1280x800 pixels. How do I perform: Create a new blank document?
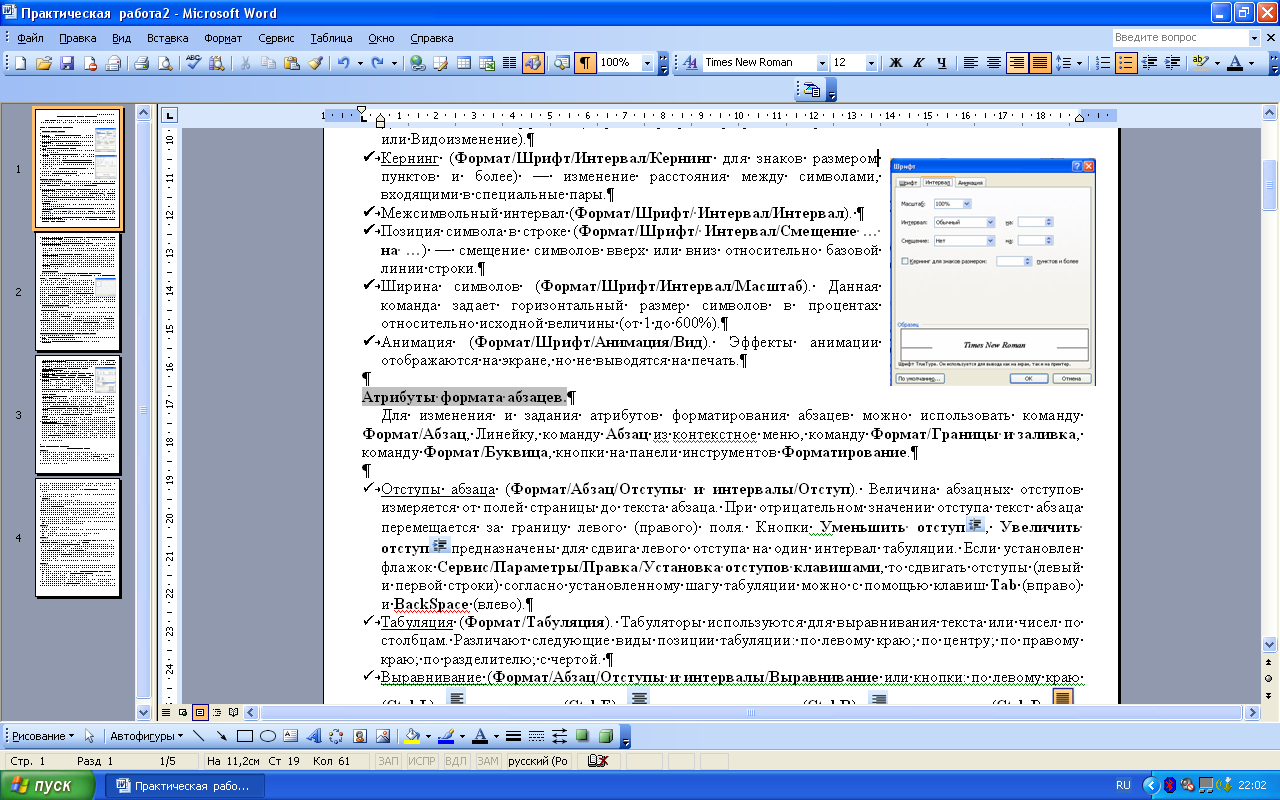(x=20, y=62)
